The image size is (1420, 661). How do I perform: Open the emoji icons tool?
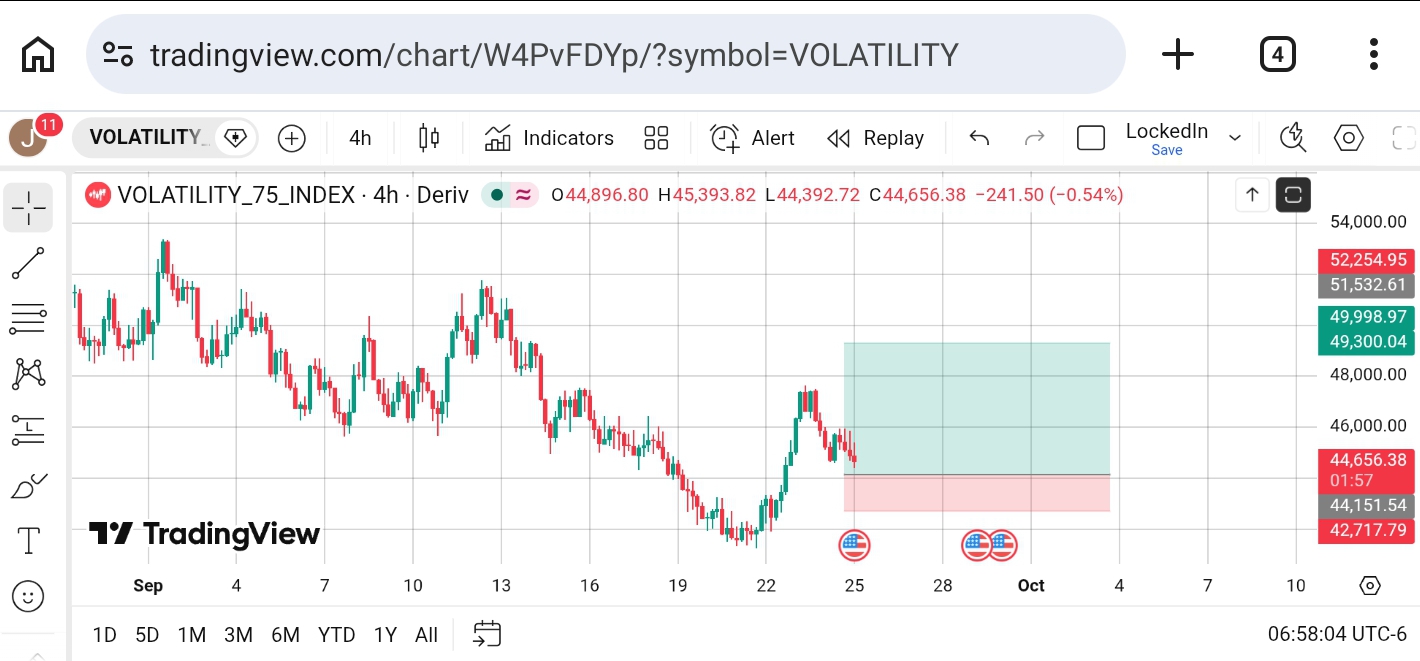pos(29,597)
